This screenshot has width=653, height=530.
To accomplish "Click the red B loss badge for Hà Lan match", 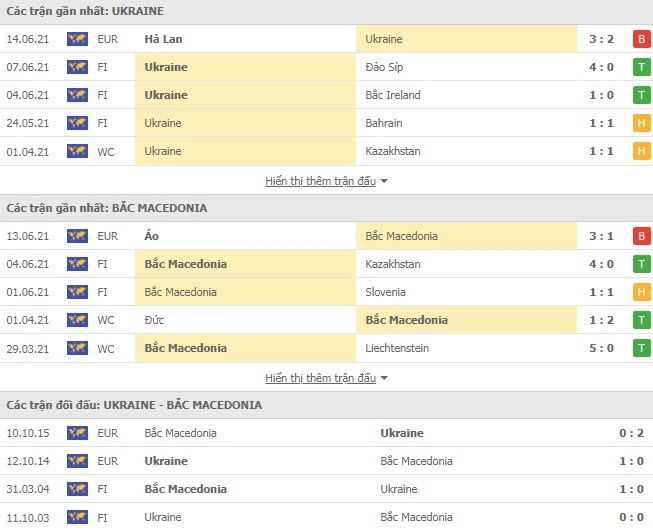I will click(x=641, y=39).
